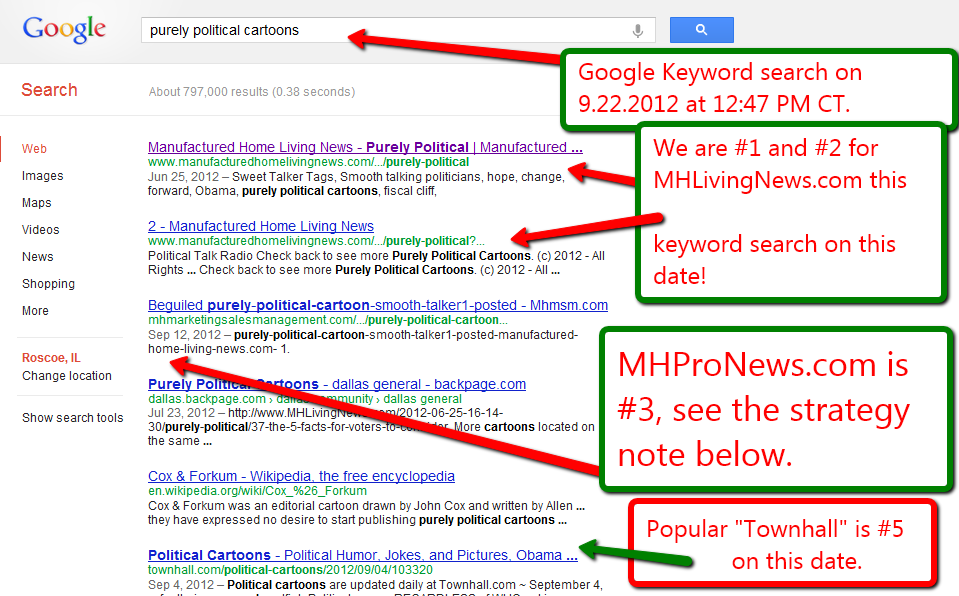This screenshot has width=959, height=596.
Task: Select the Web search category
Action: point(34,149)
